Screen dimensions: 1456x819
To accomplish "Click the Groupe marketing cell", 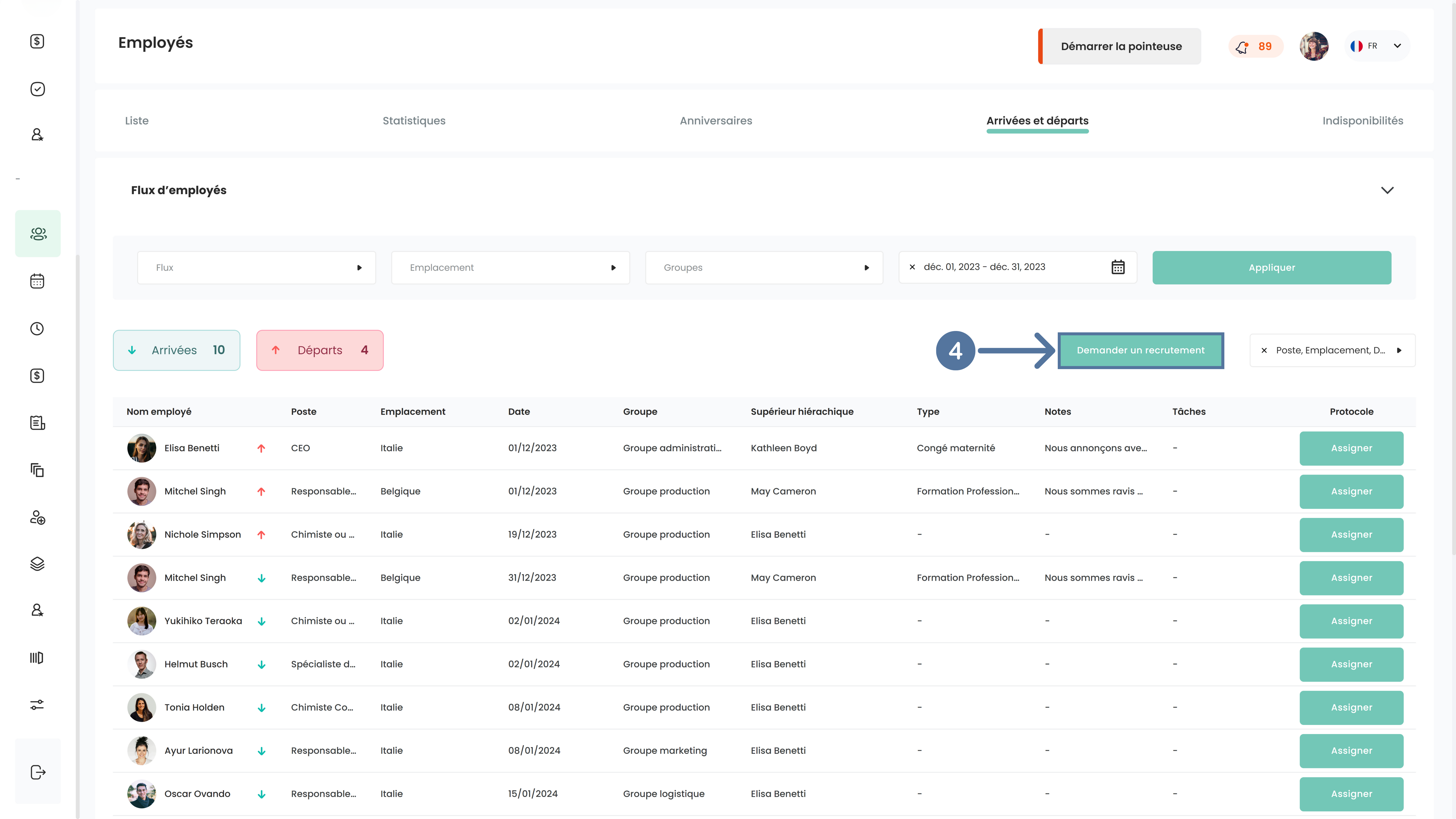I will tap(665, 751).
